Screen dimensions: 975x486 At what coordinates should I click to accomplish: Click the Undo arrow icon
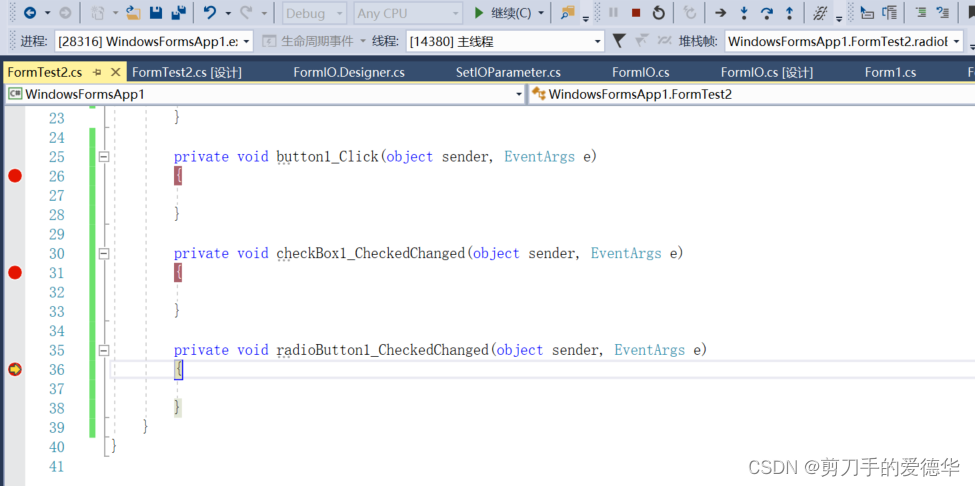210,12
